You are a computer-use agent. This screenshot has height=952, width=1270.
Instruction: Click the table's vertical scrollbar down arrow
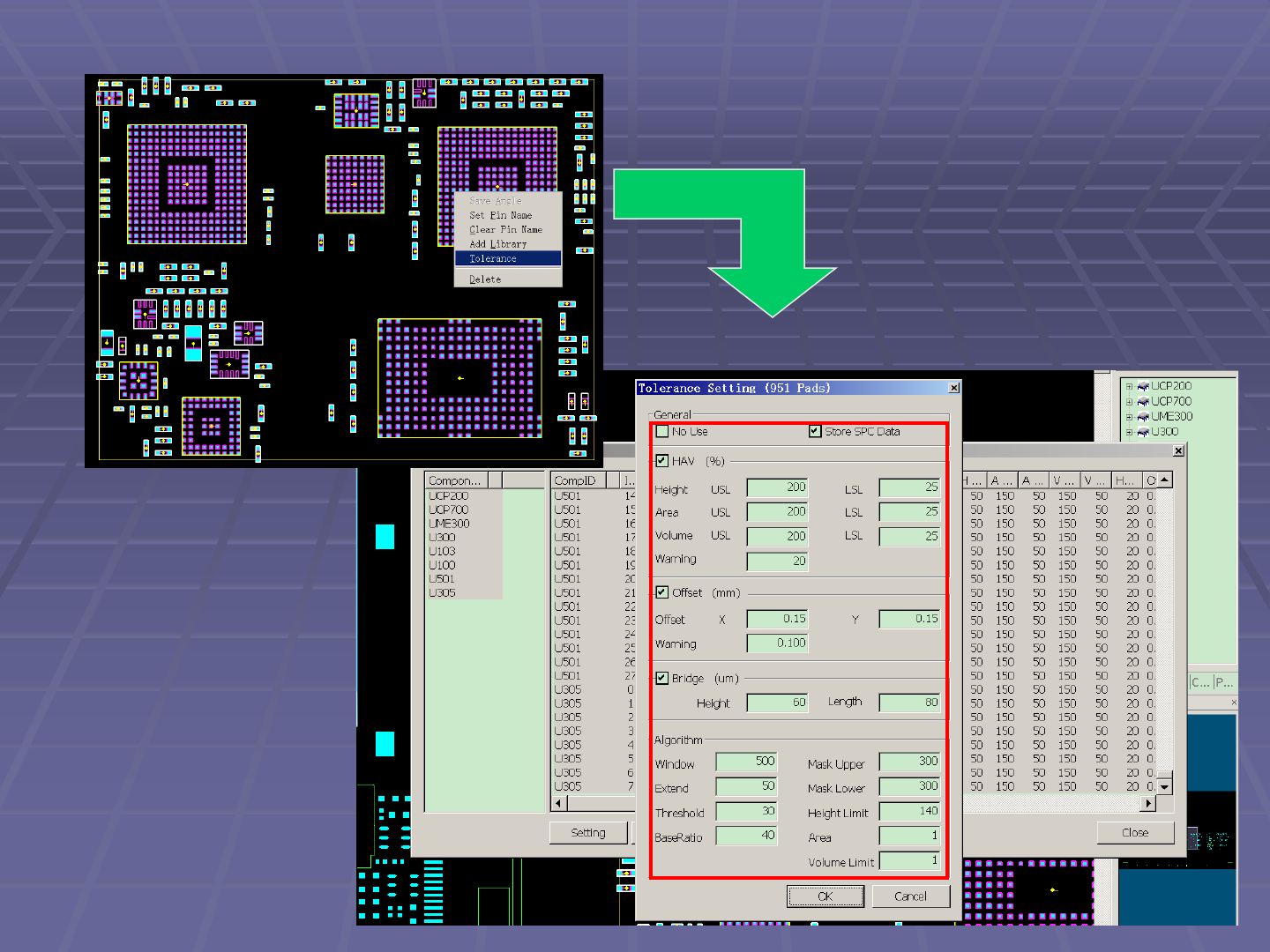click(x=1165, y=787)
